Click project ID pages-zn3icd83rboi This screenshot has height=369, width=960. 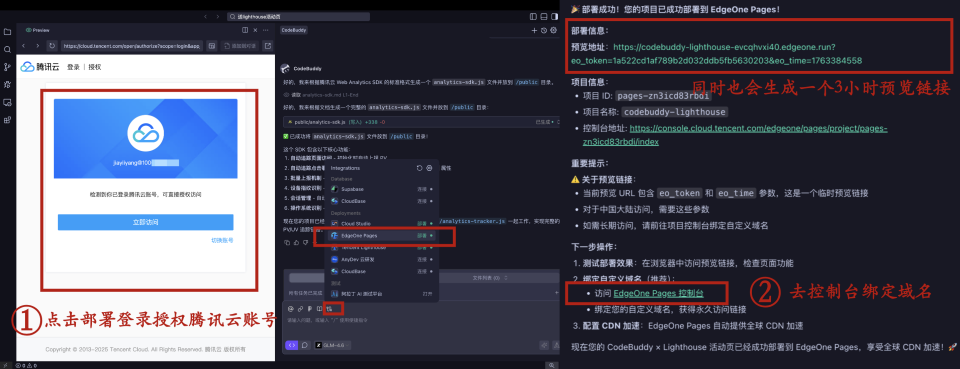coord(662,95)
